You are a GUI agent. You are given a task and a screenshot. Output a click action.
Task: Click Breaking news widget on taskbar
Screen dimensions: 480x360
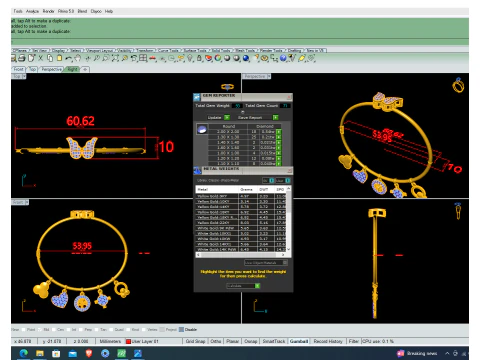click(418, 353)
